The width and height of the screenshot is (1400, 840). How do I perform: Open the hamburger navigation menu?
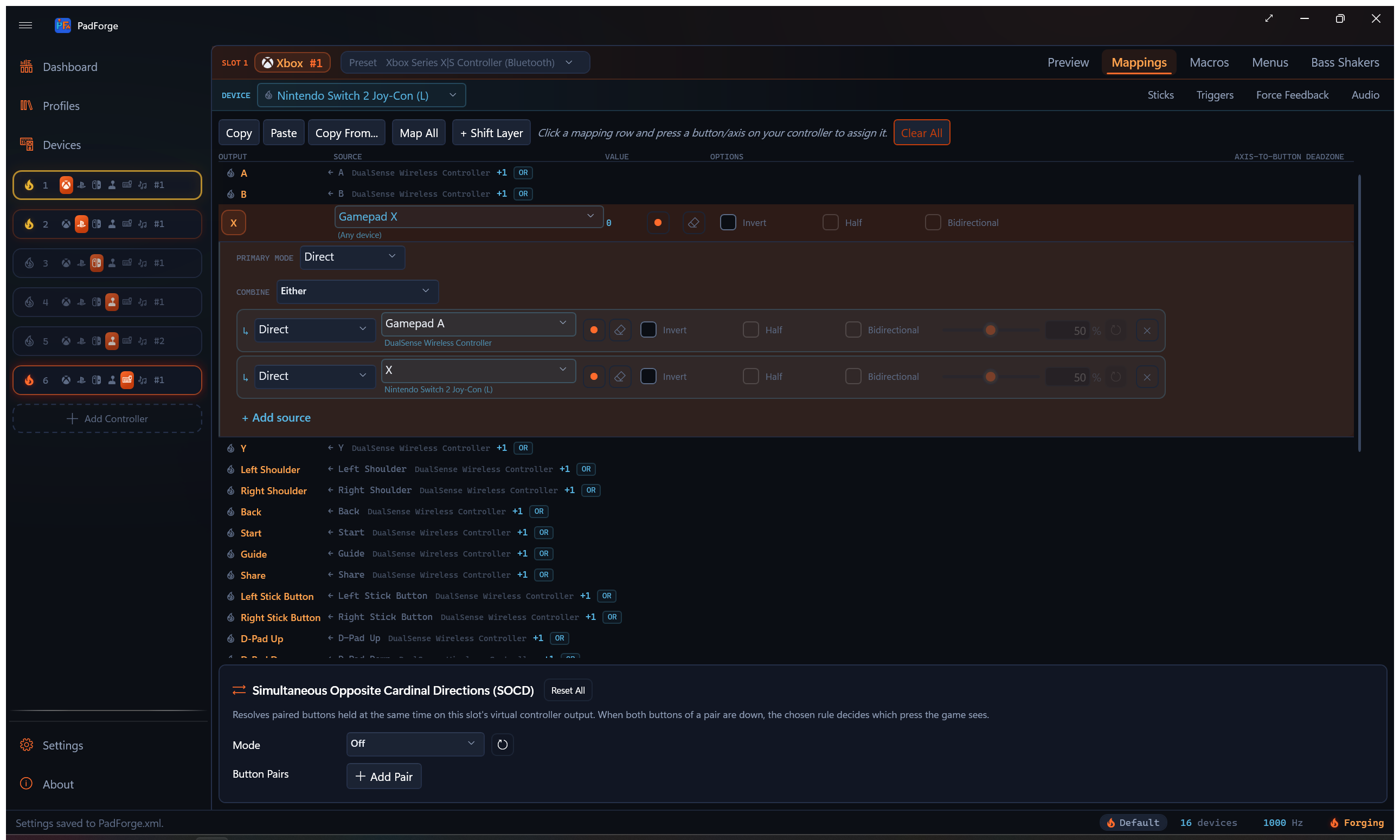[25, 25]
